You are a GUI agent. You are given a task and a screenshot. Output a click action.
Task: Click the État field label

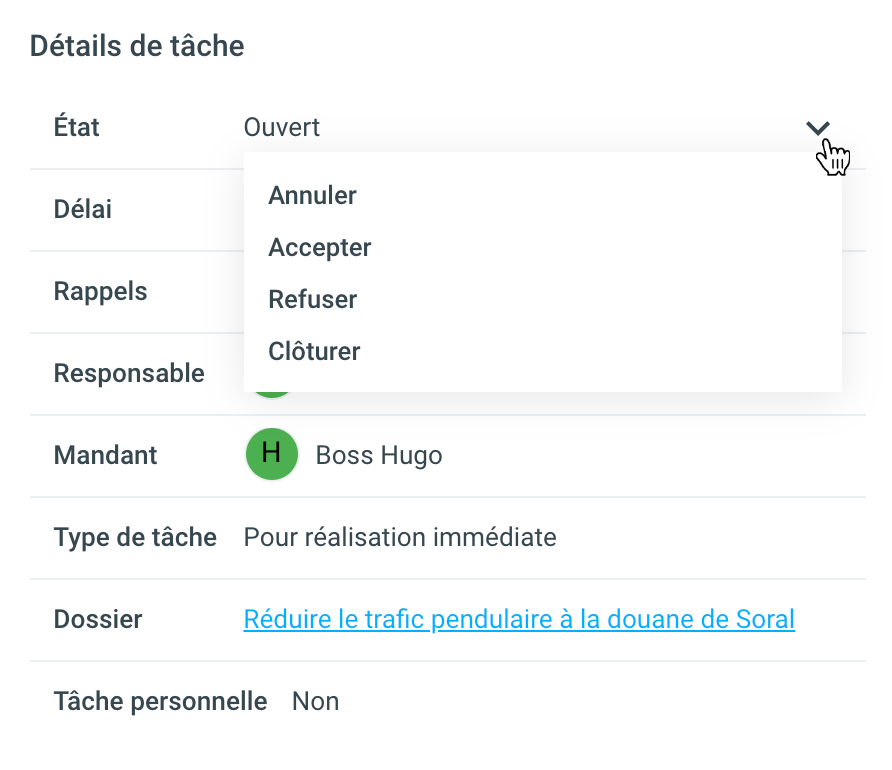[77, 128]
